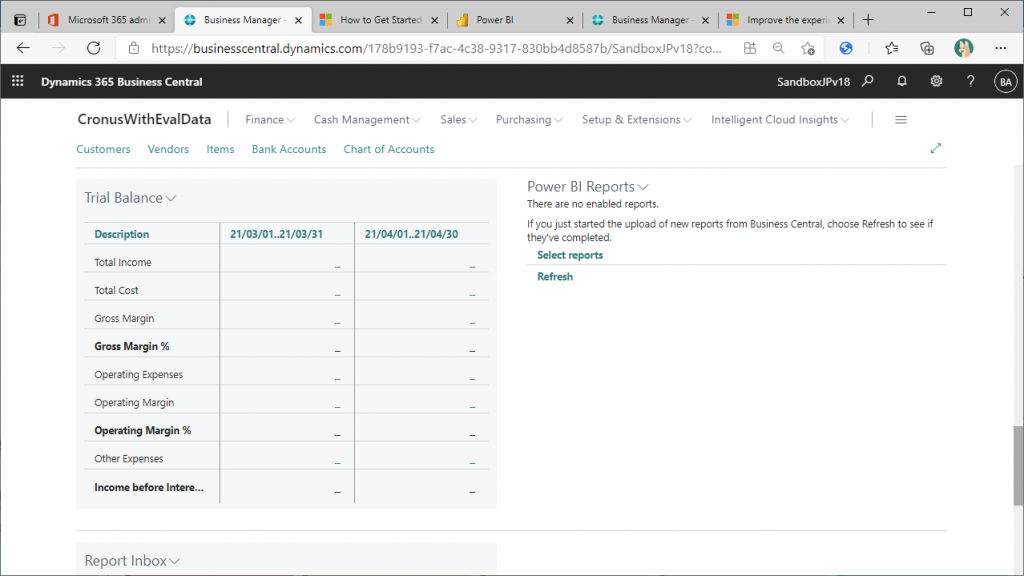Screen dimensions: 1024x576
Task: Select the Gross Margin % row label
Action: [x=132, y=346]
